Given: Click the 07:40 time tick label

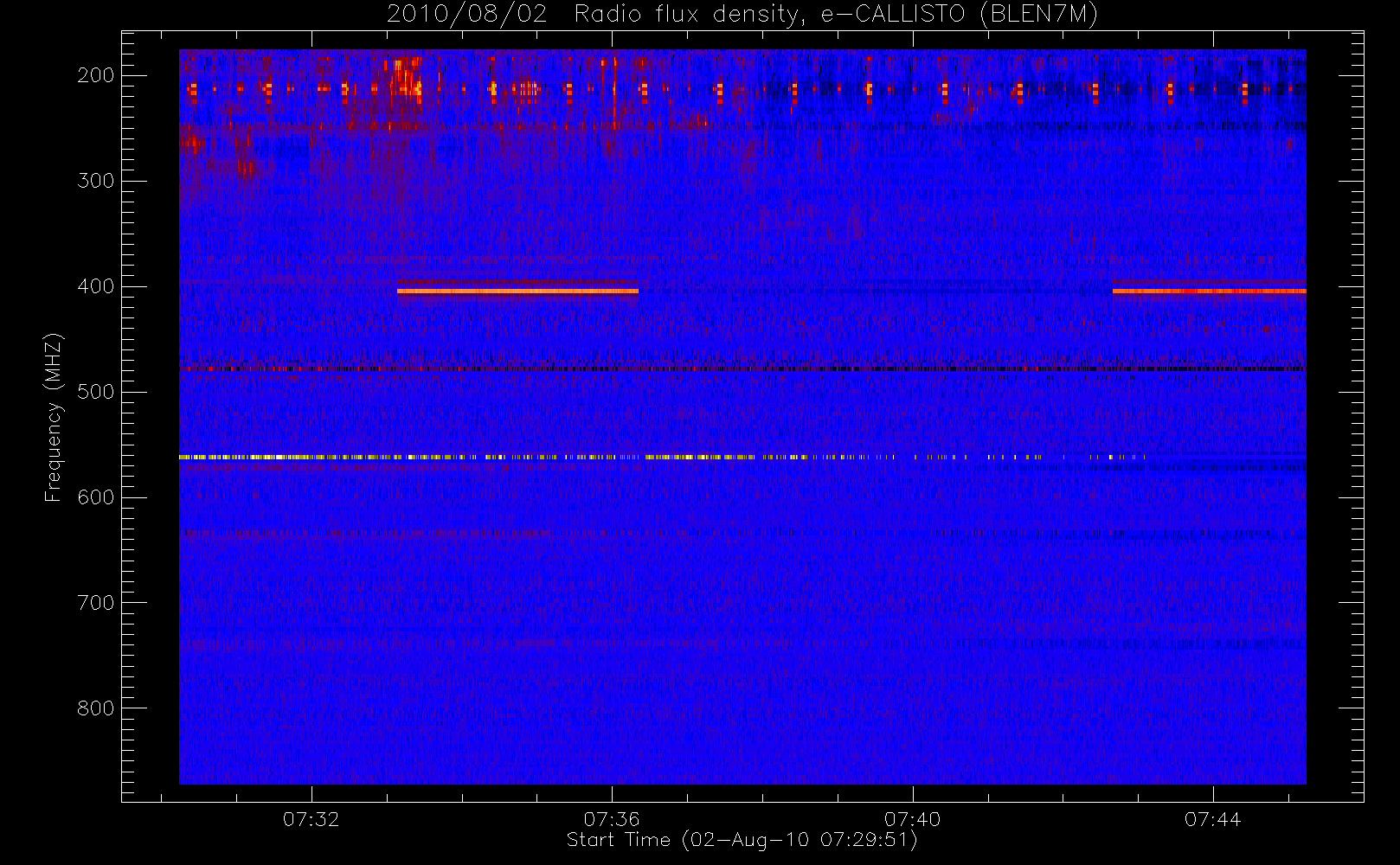Looking at the screenshot, I should point(912,819).
